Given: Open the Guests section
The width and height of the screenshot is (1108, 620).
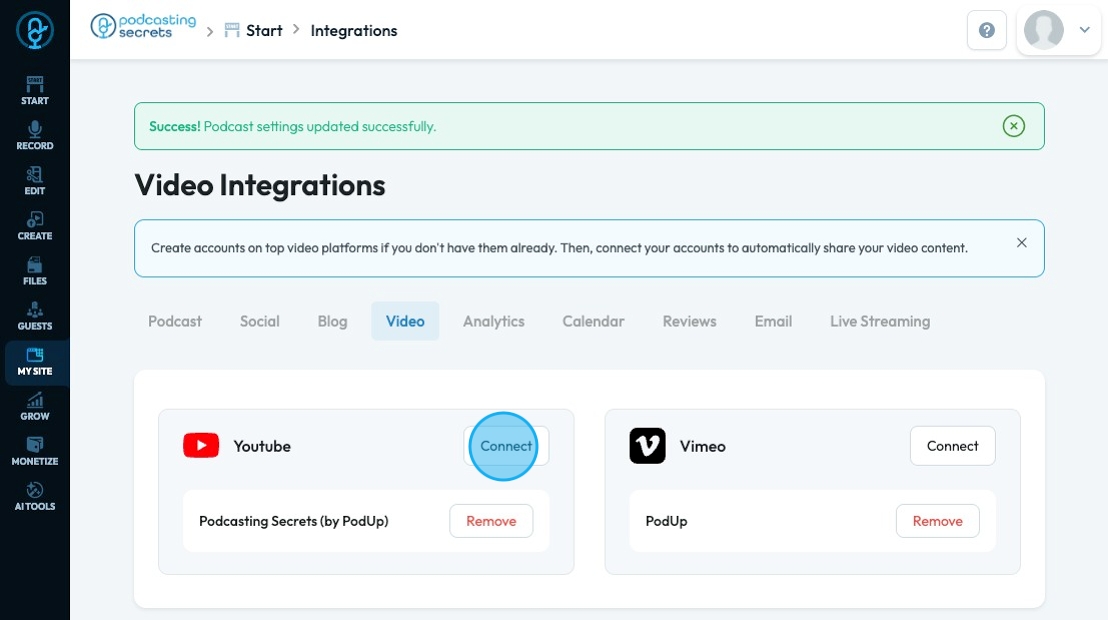Looking at the screenshot, I should point(35,315).
